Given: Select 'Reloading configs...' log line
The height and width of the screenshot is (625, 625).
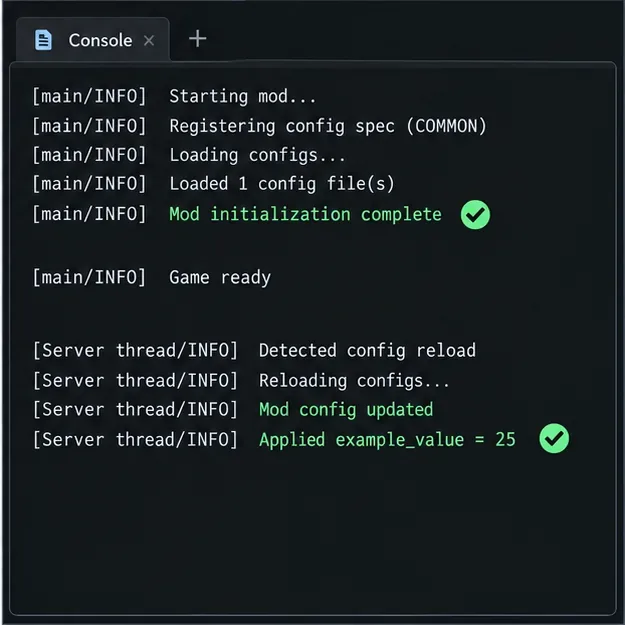Looking at the screenshot, I should [241, 381].
